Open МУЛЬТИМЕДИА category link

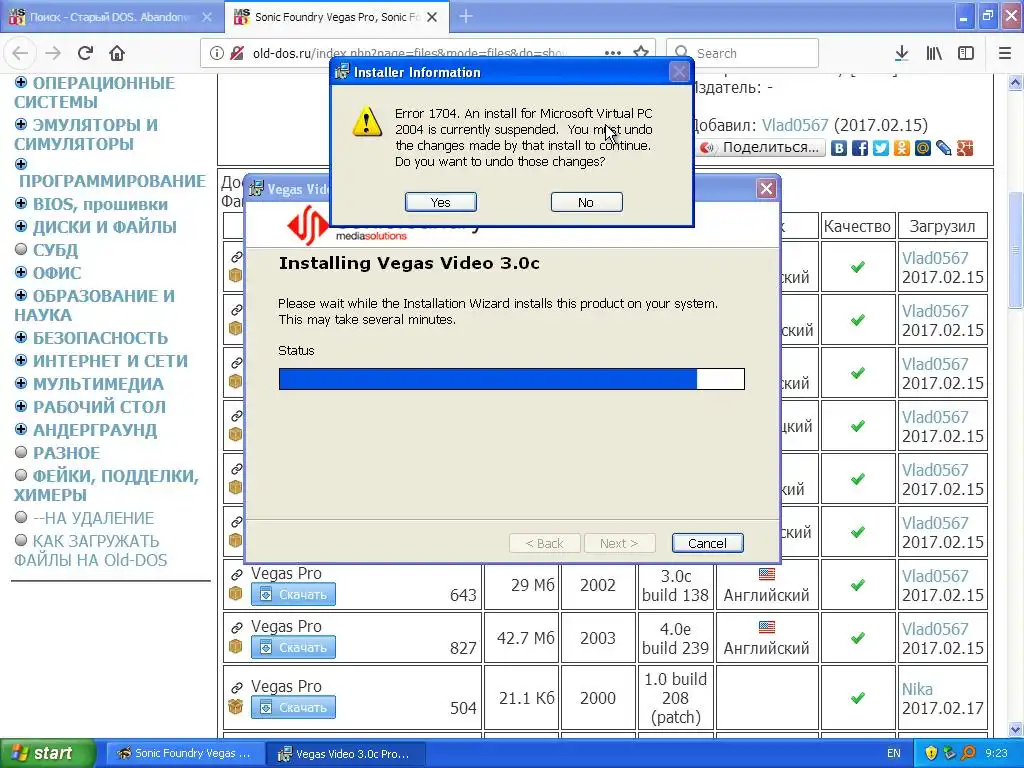(99, 384)
